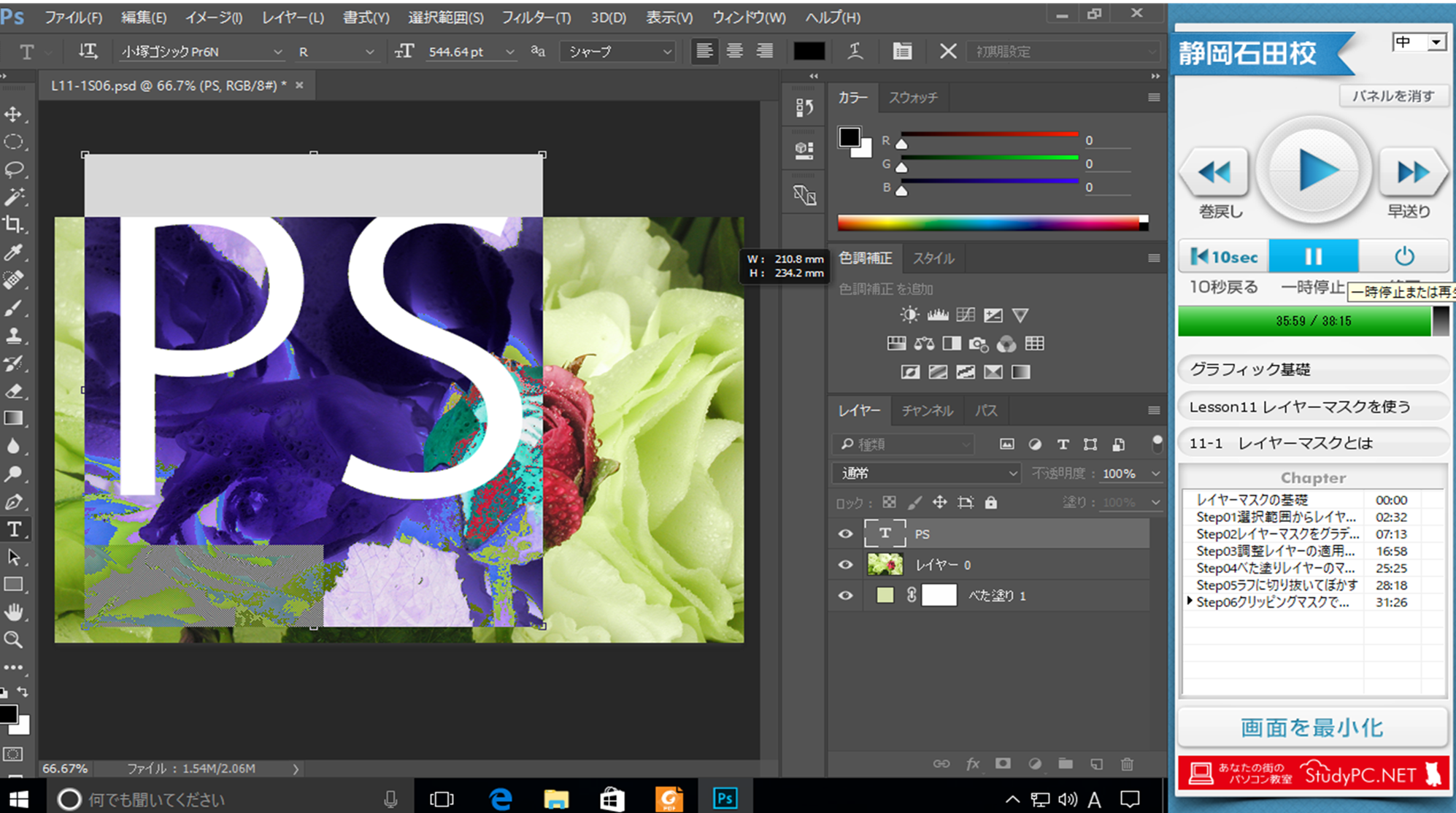
Task: Select the Dodge tool
Action: (x=13, y=474)
